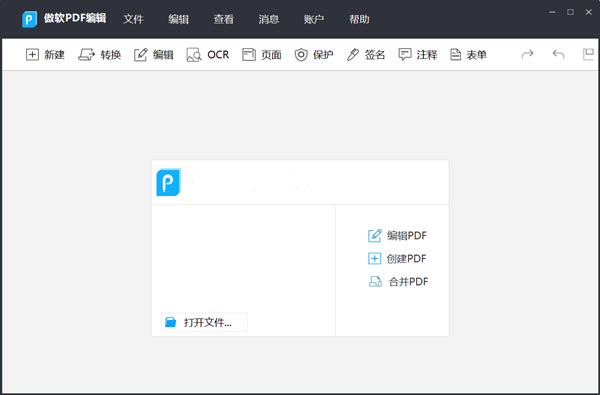Click the 保护 toolbar label
600x395 pixels.
coord(323,55)
